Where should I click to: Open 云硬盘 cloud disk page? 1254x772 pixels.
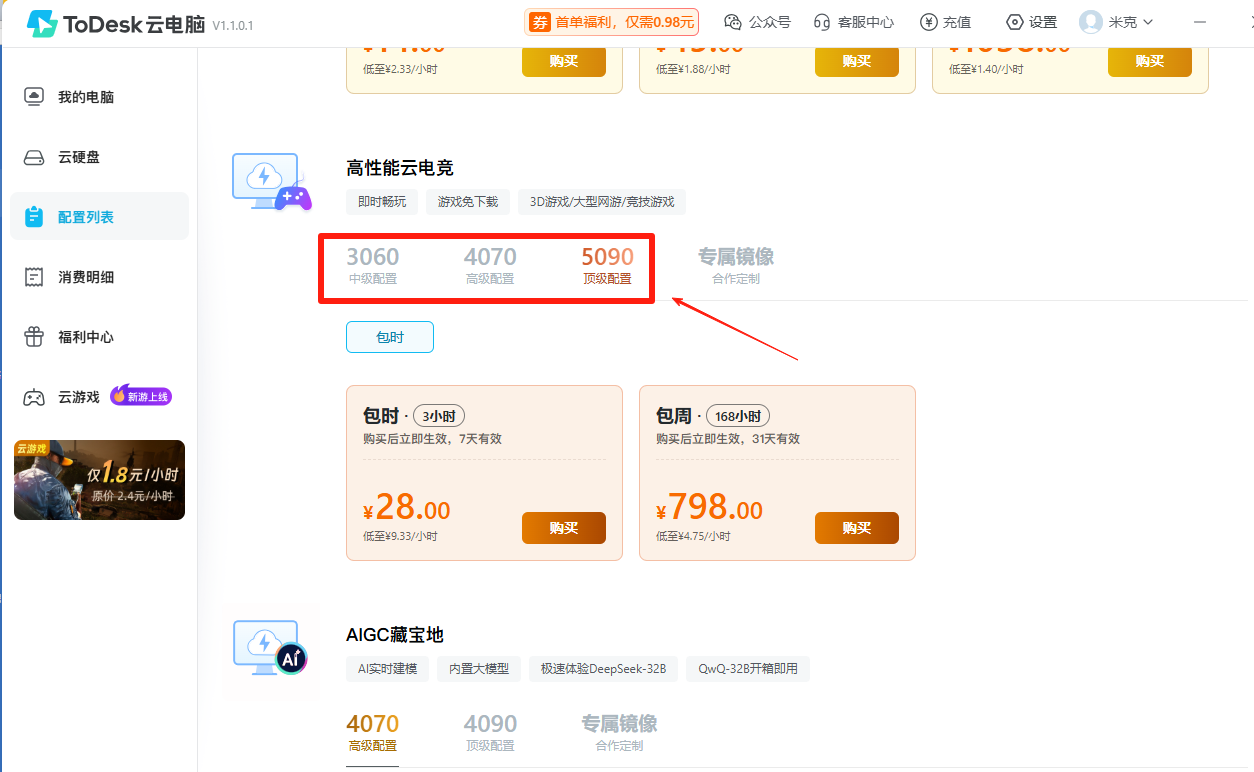coord(99,157)
